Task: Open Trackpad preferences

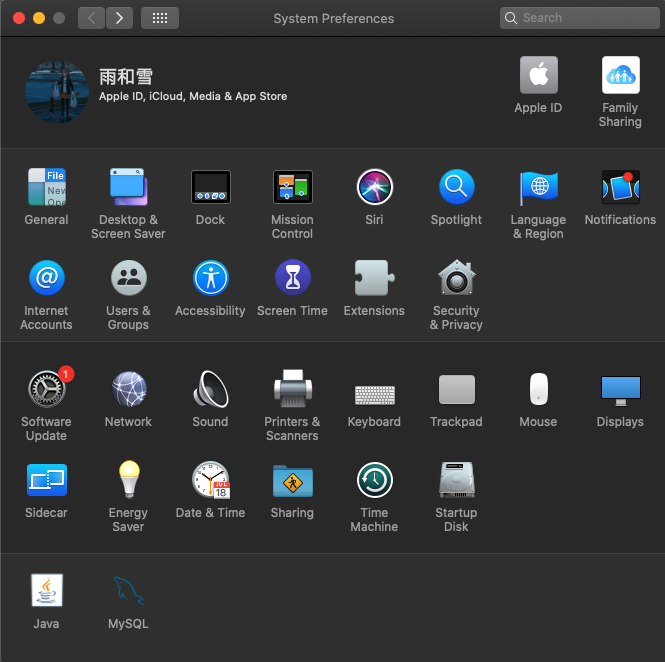Action: click(457, 389)
